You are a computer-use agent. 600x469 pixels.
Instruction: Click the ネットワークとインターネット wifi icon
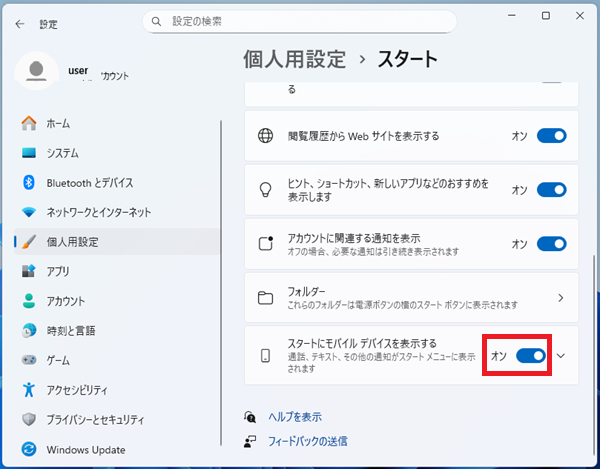pos(28,212)
